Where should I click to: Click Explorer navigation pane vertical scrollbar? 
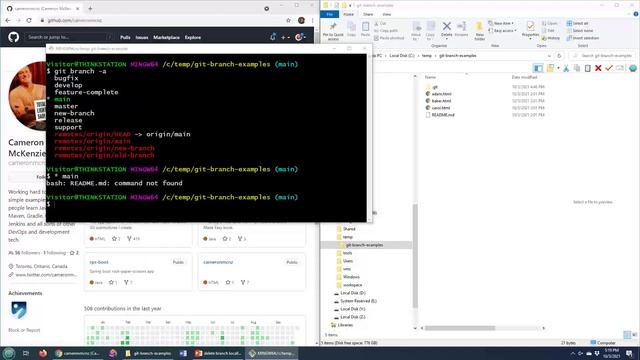[x=415, y=255]
